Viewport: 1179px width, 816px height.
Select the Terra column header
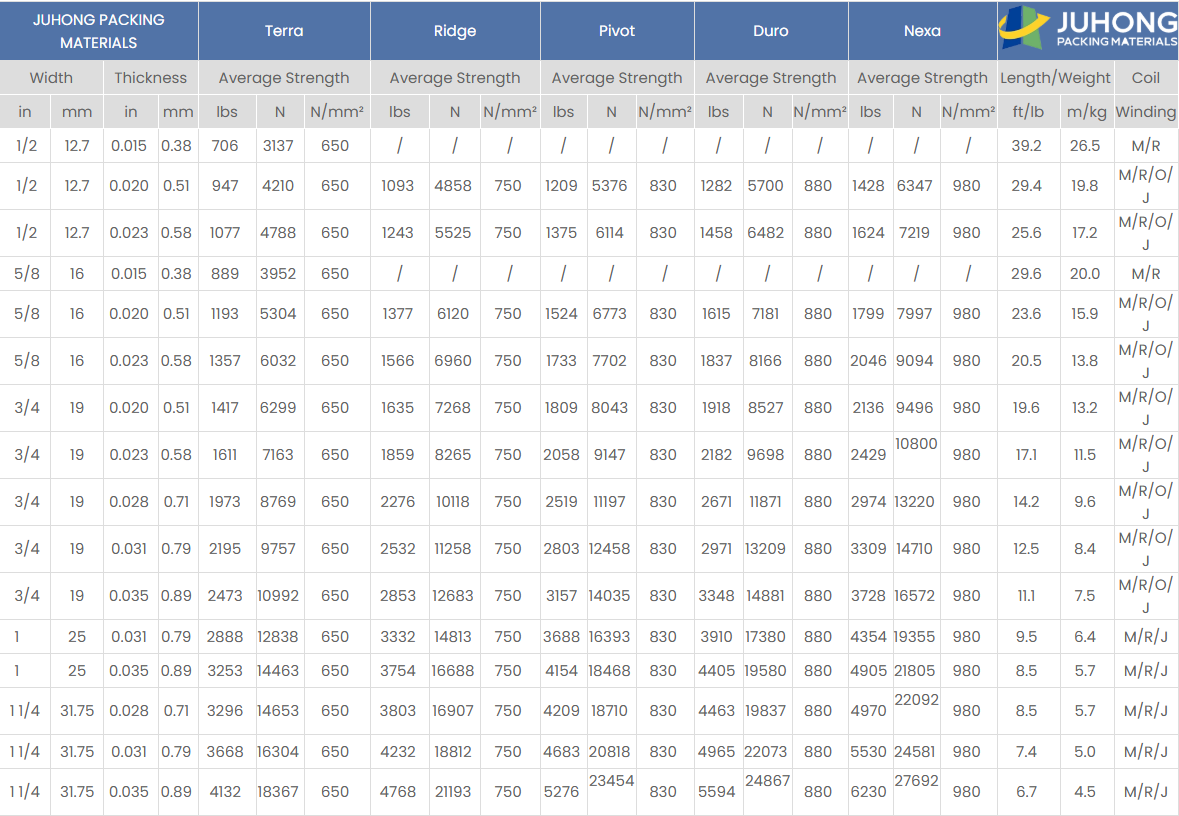(x=285, y=30)
